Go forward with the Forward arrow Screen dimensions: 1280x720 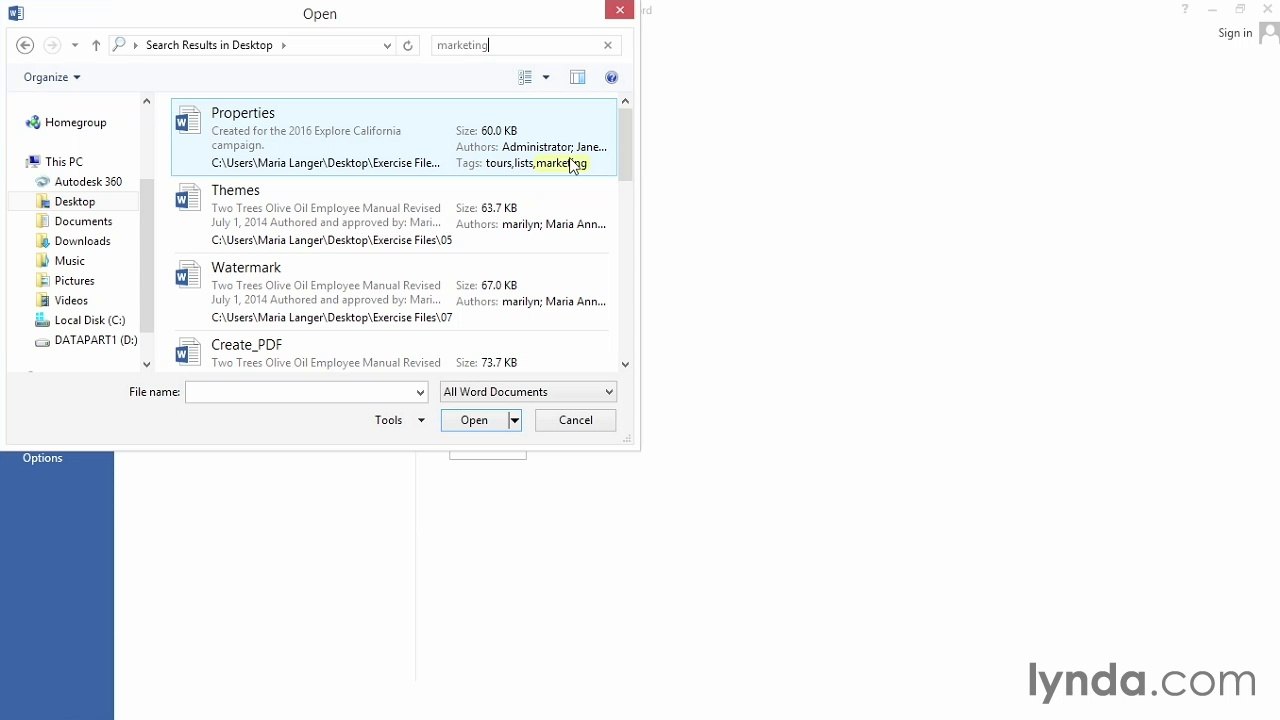point(52,45)
